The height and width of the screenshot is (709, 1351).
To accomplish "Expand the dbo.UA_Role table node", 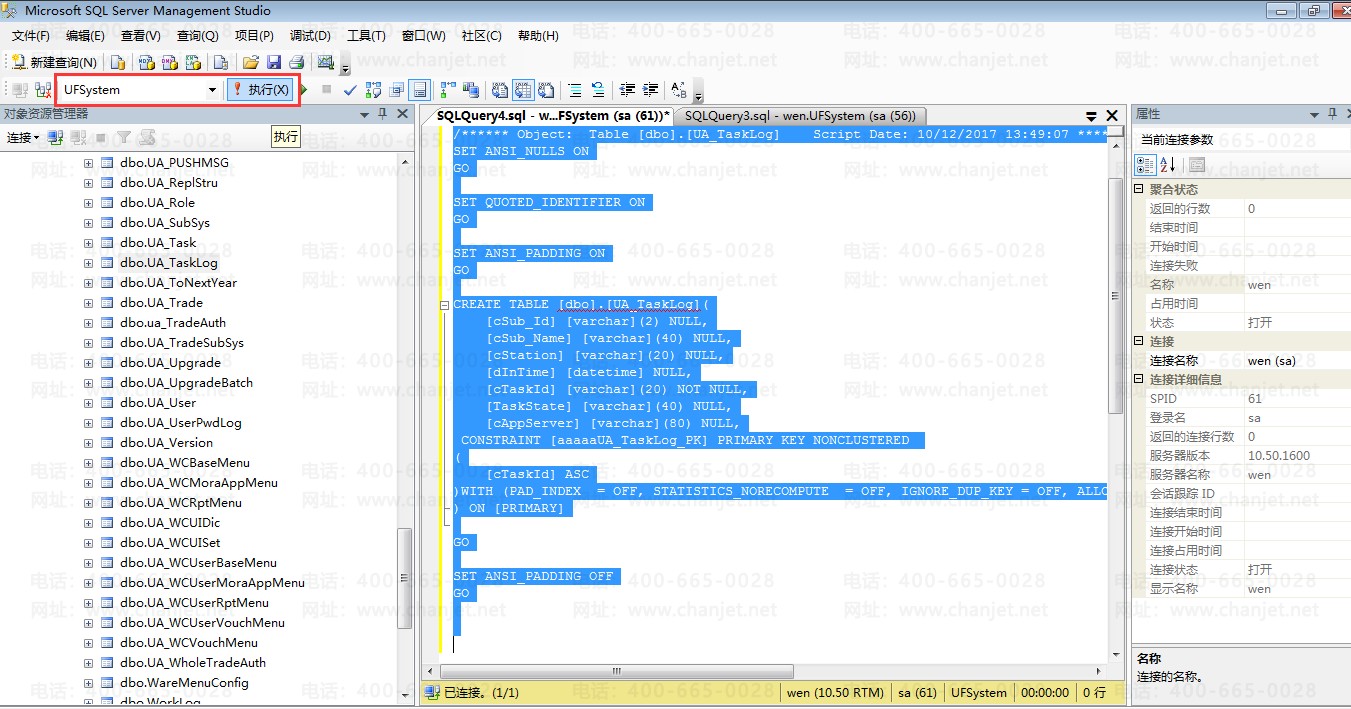I will tap(88, 203).
